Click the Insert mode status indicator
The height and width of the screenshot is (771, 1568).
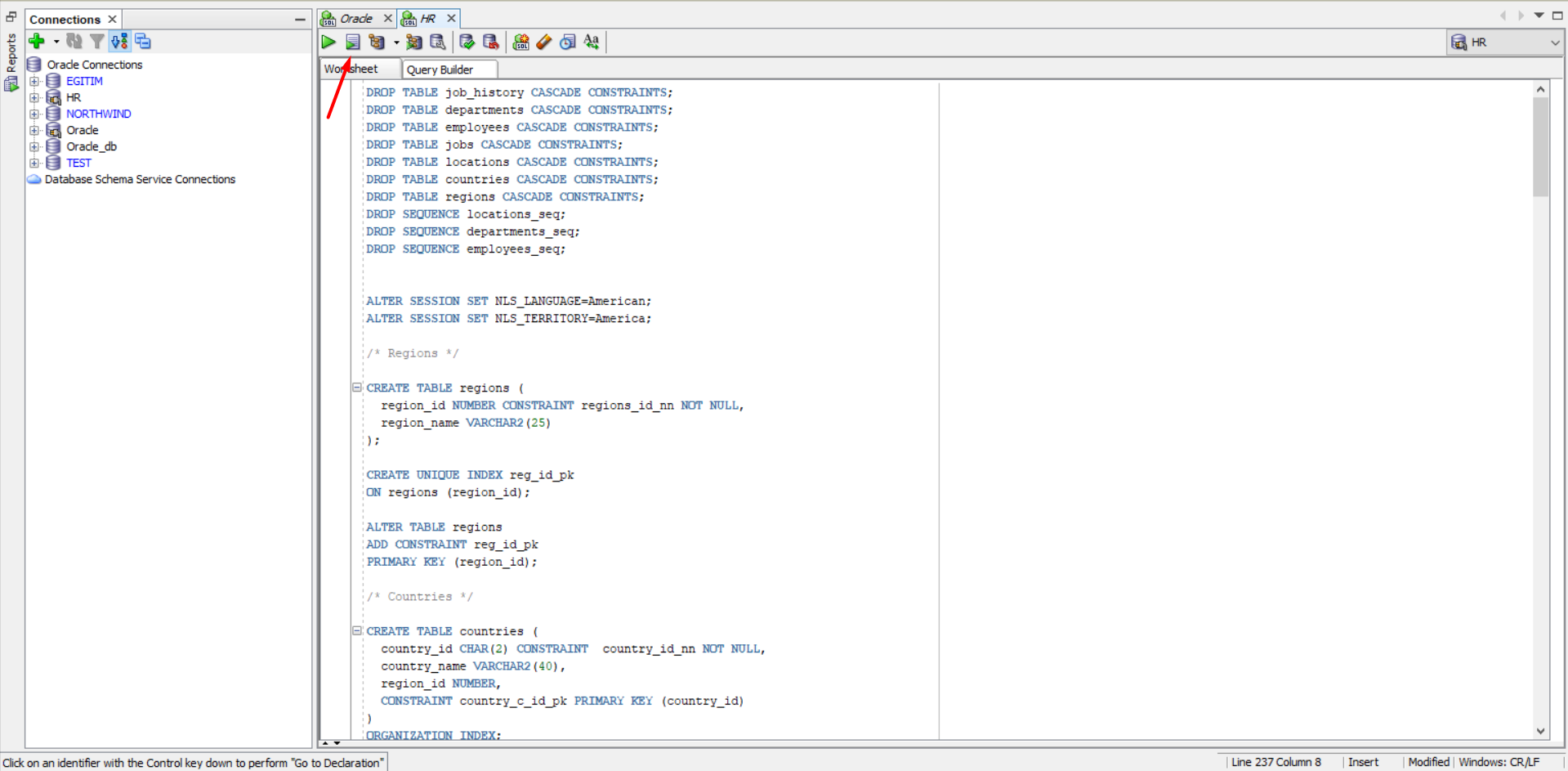pos(1363,762)
